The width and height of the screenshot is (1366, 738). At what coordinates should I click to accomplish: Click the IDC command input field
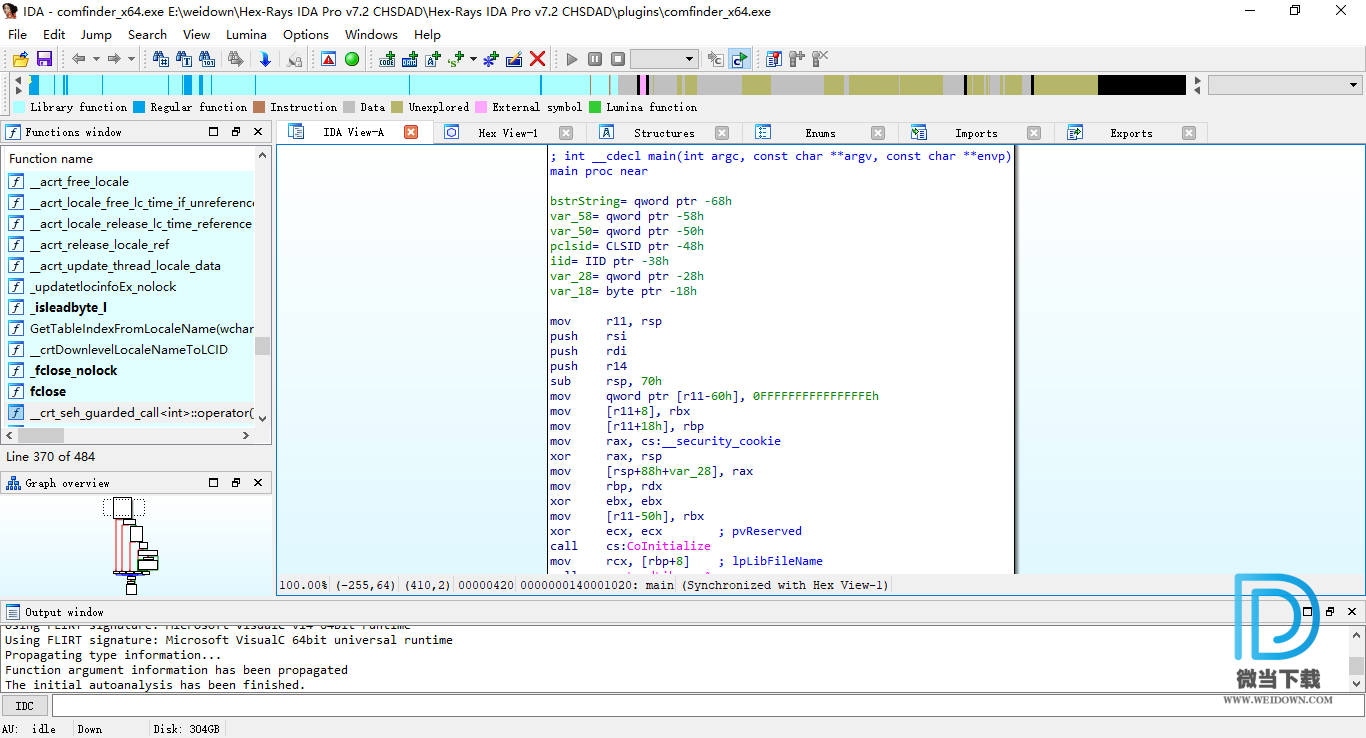(708, 706)
